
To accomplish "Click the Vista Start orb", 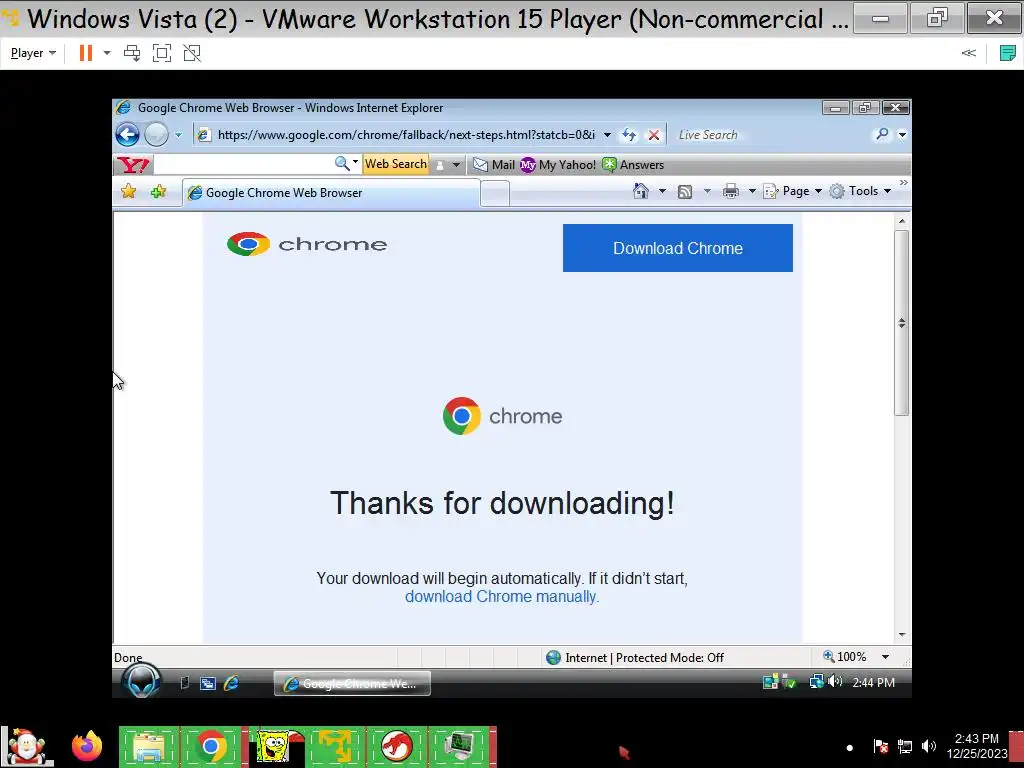I will click(142, 681).
